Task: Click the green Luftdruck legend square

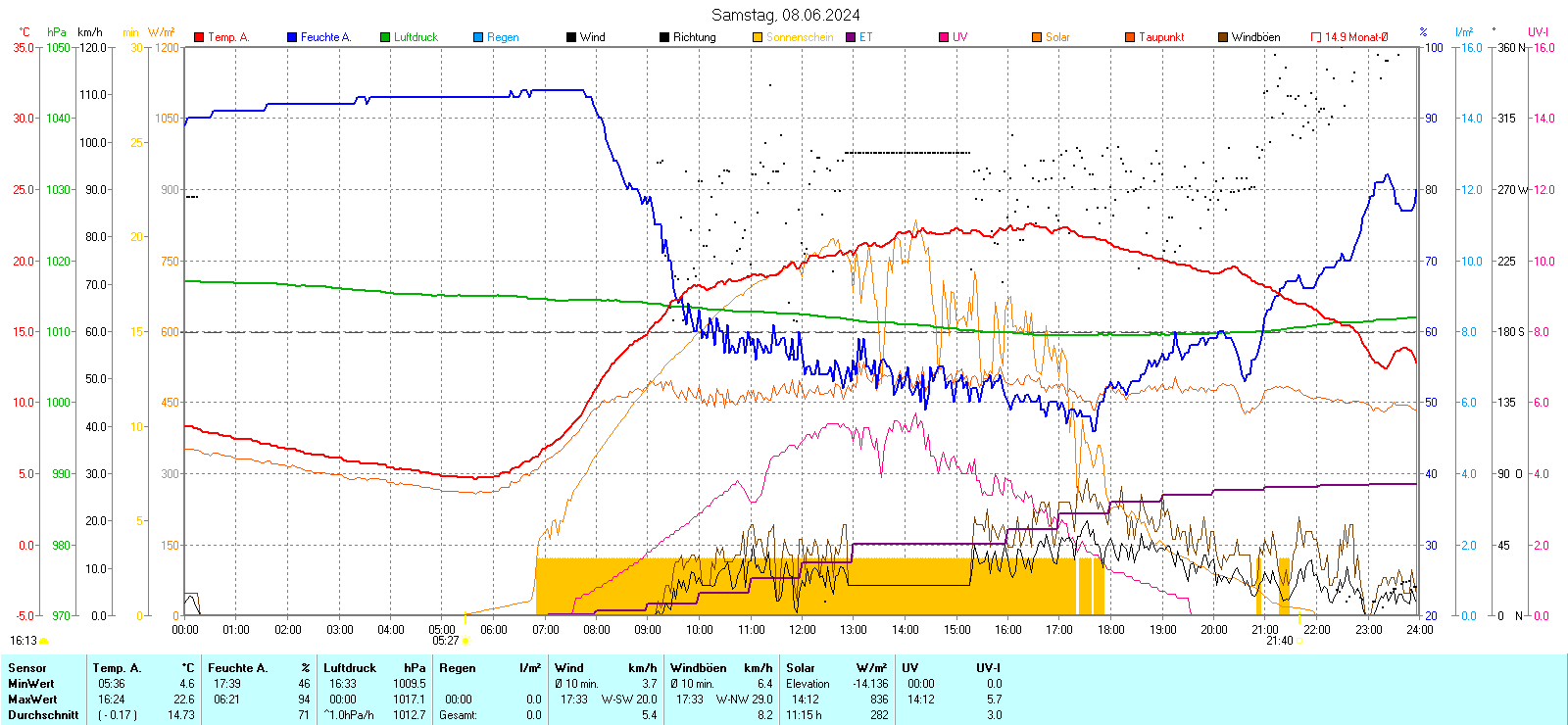Action: (385, 37)
